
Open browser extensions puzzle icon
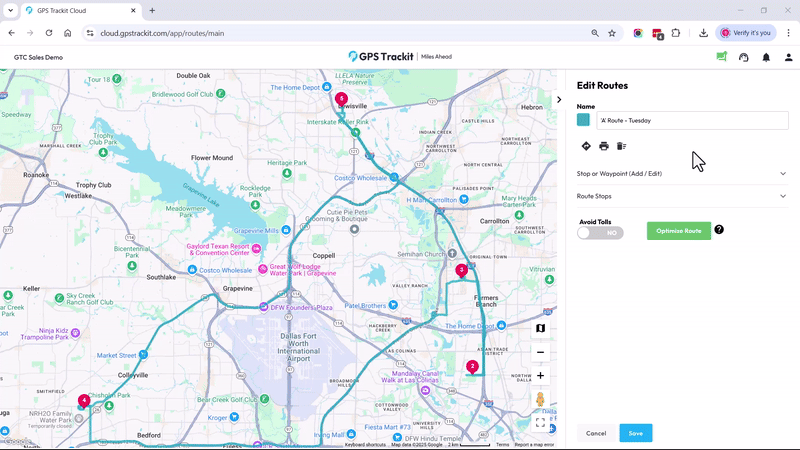click(x=676, y=33)
